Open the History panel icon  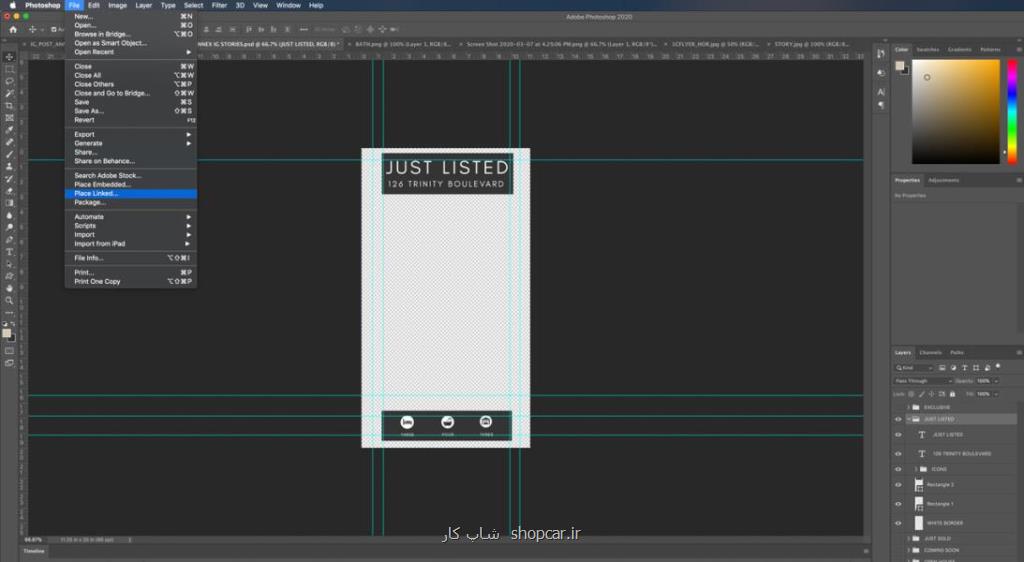[881, 56]
